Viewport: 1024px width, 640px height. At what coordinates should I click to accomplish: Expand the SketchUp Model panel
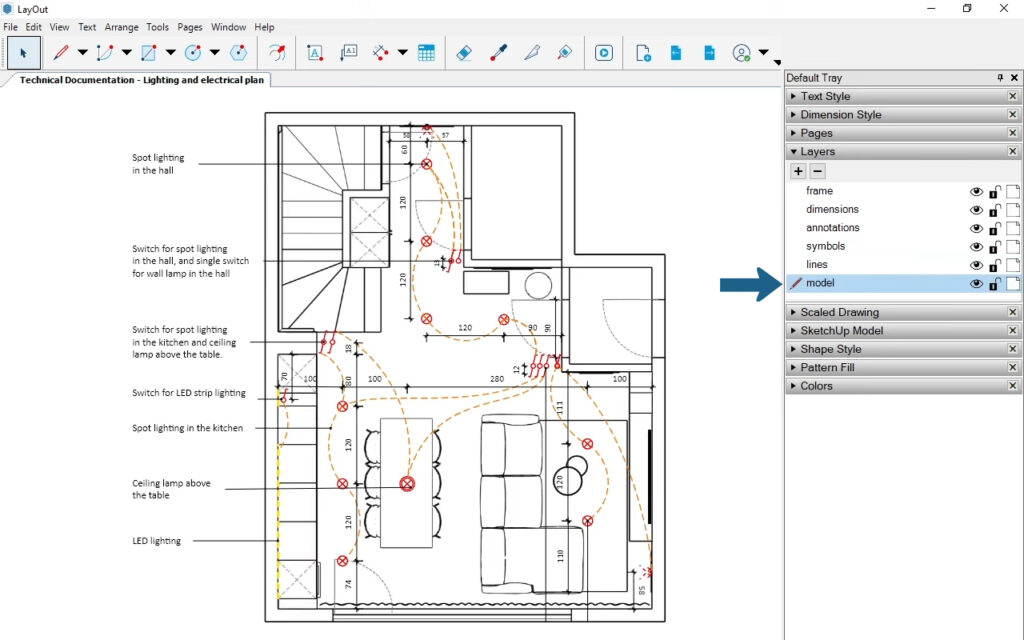[x=841, y=331]
